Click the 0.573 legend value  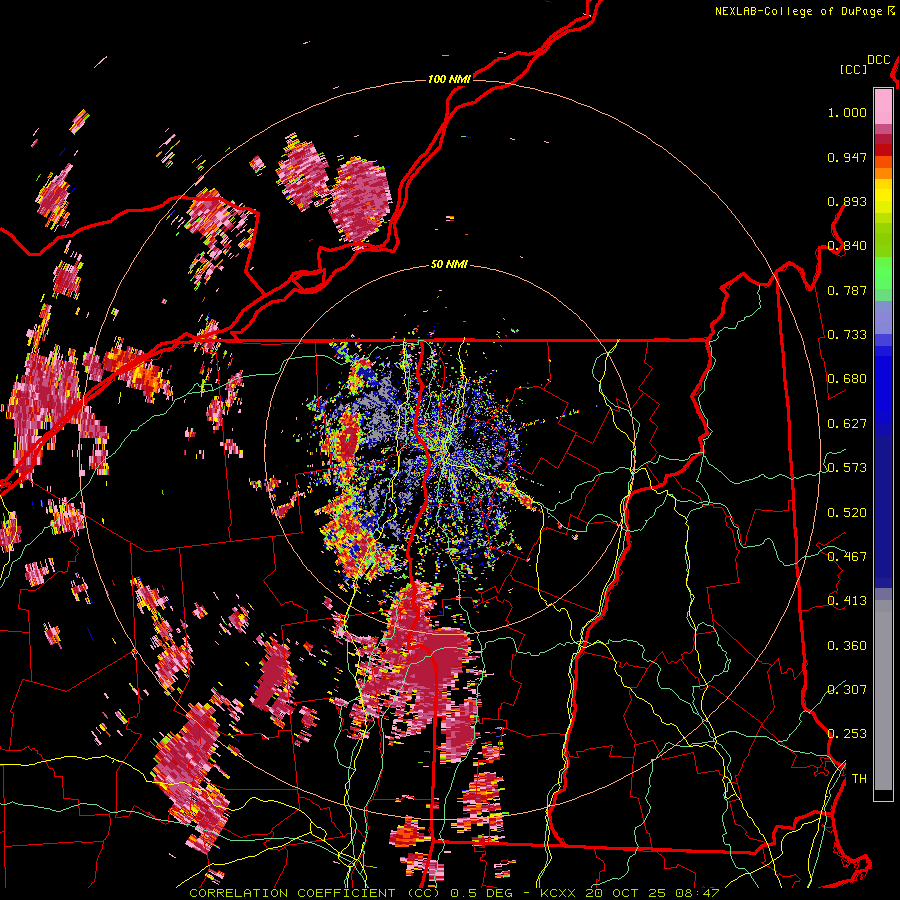(x=847, y=468)
